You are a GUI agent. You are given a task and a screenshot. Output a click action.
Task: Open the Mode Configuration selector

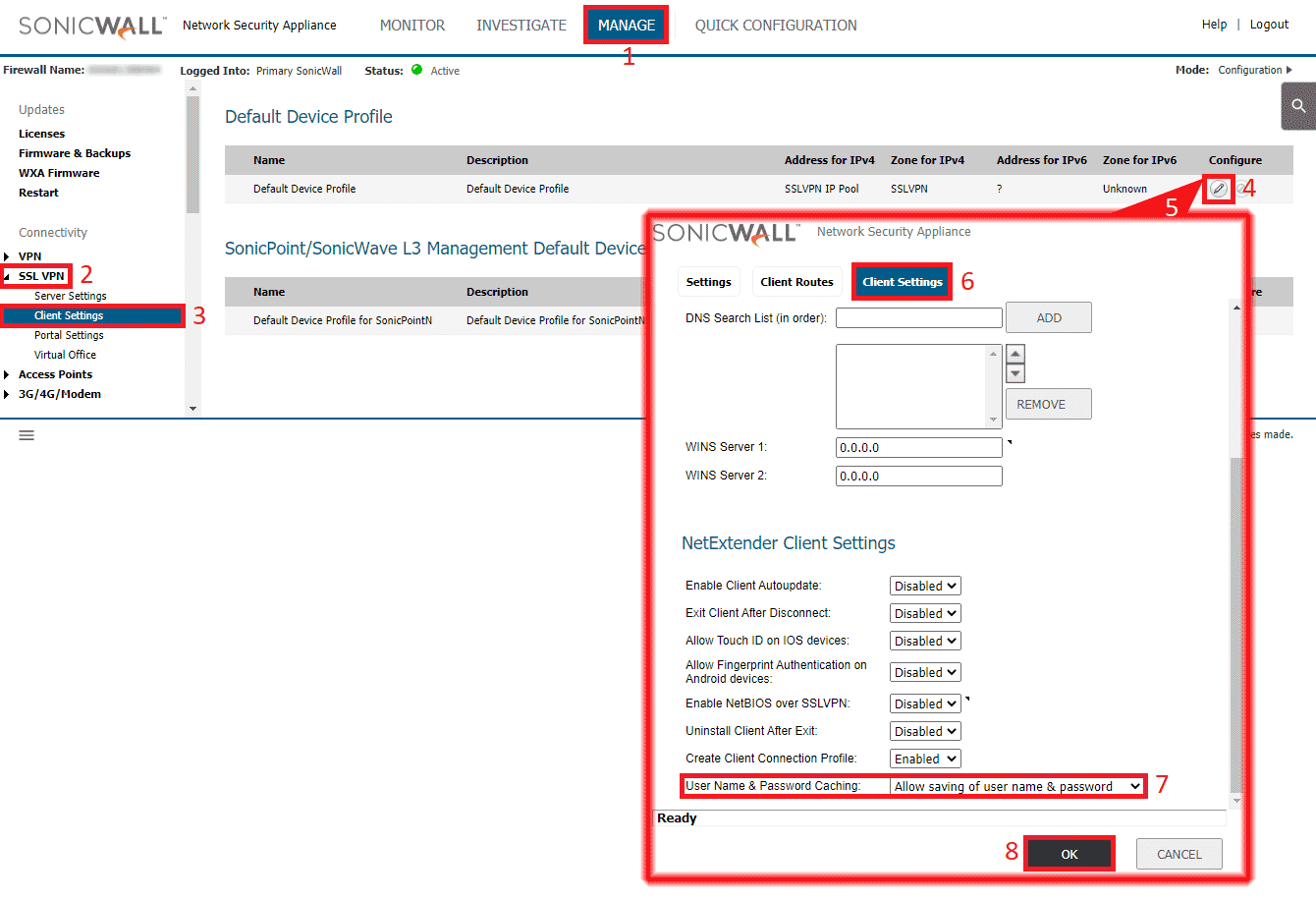[1254, 70]
